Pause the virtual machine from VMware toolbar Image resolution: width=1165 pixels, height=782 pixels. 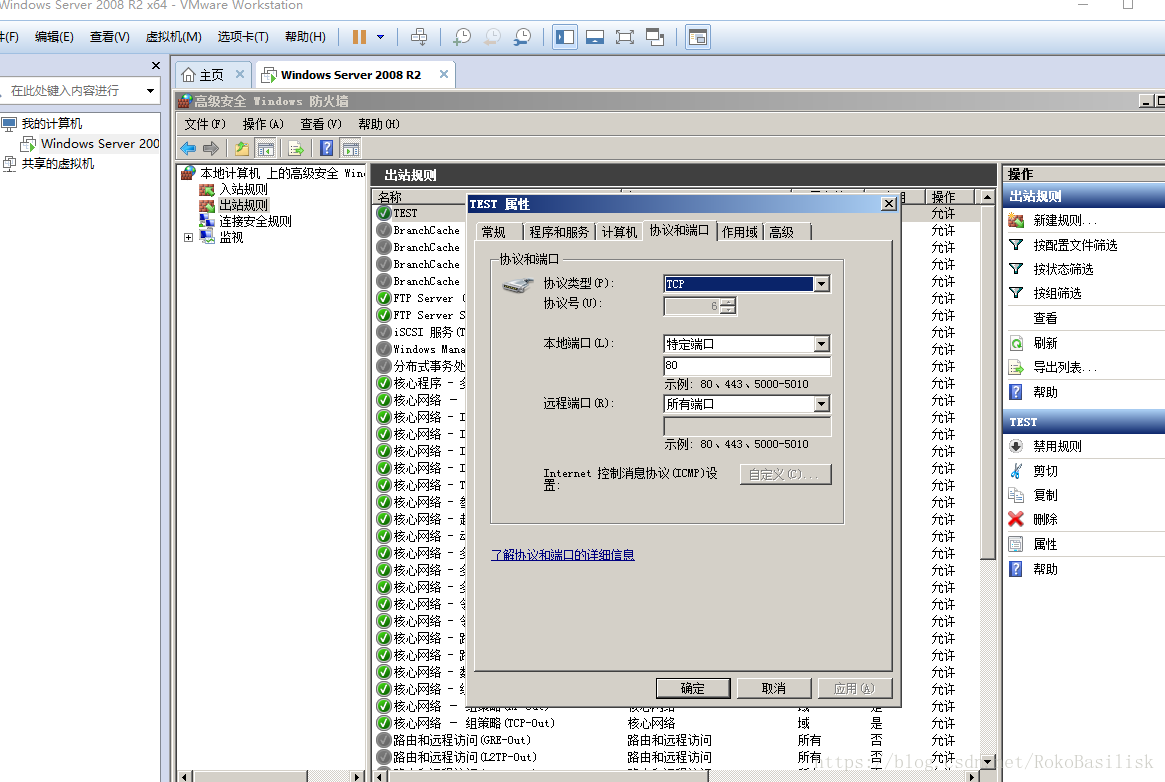point(359,36)
